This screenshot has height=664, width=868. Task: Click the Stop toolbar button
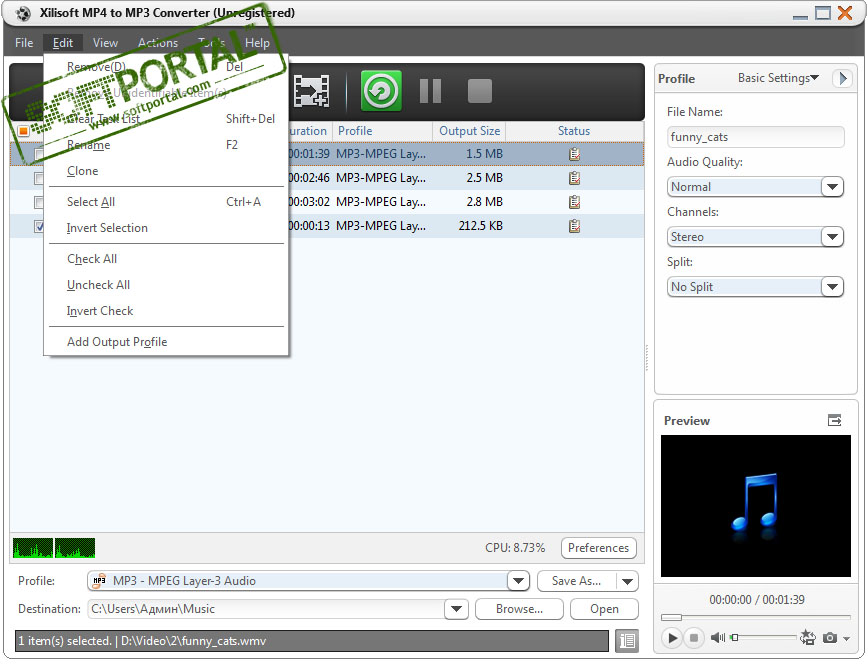coord(479,91)
